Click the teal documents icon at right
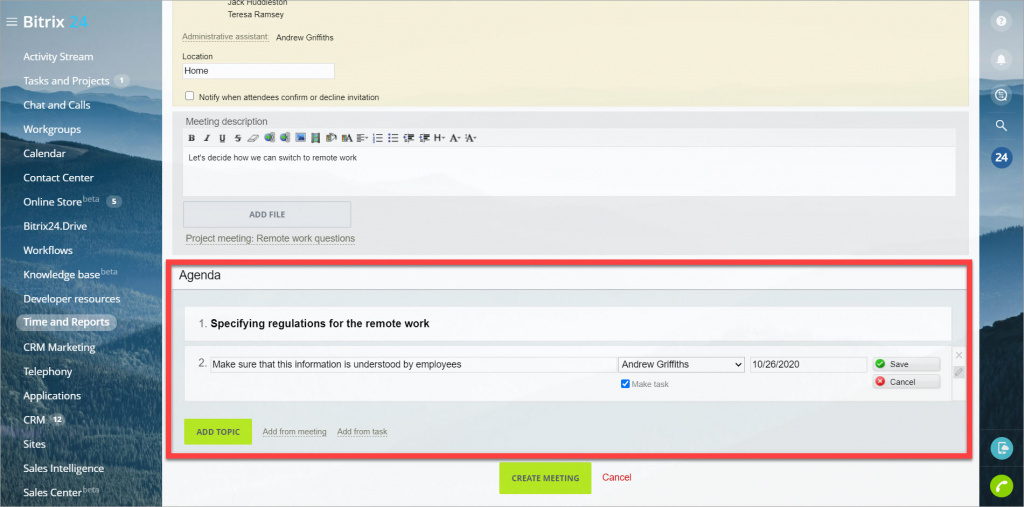The image size is (1024, 507). coord(1000,448)
